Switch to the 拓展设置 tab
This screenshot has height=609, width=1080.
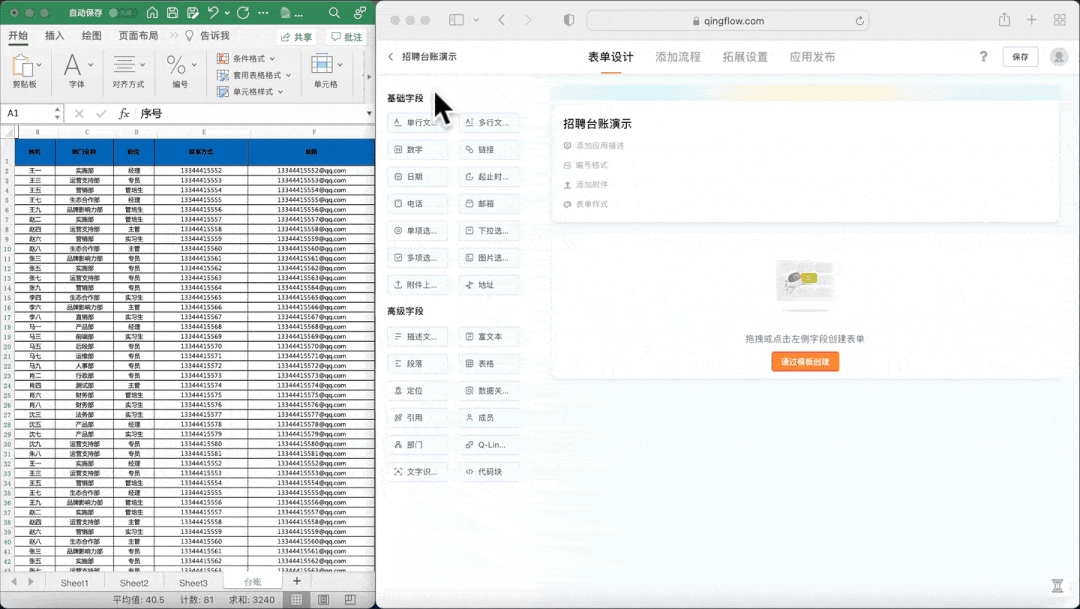[x=745, y=57]
